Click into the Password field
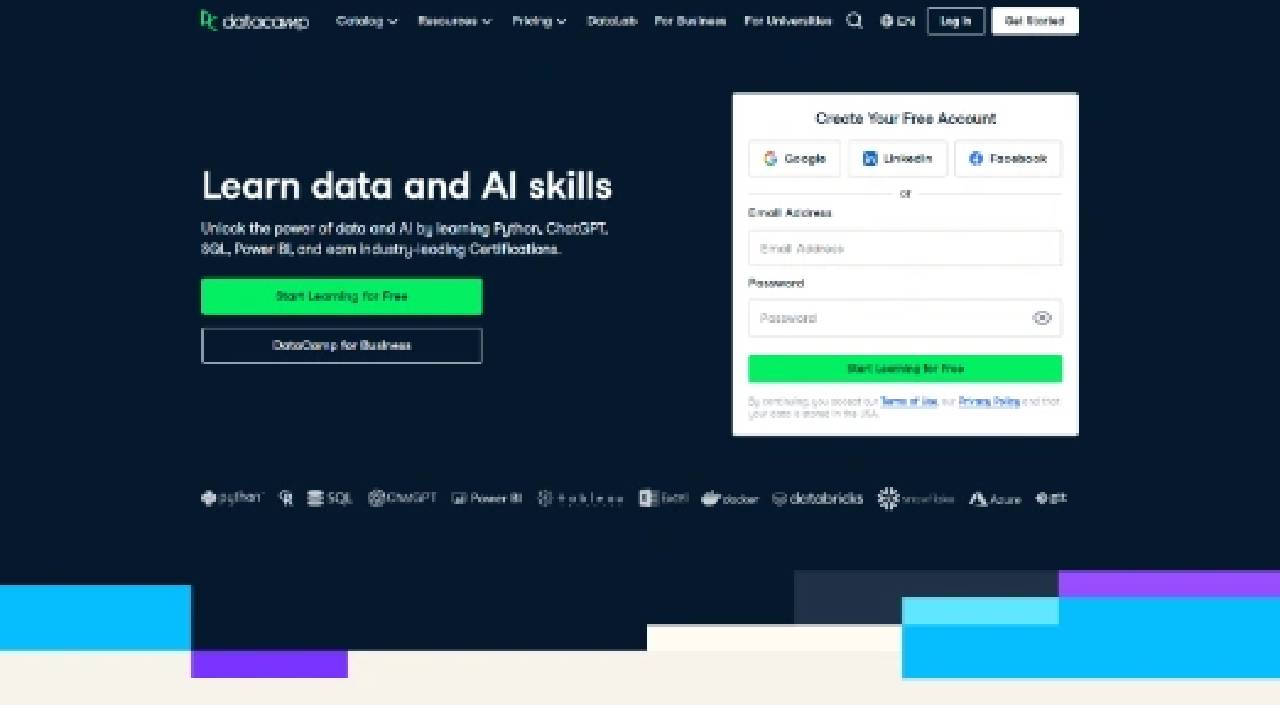 (x=905, y=318)
